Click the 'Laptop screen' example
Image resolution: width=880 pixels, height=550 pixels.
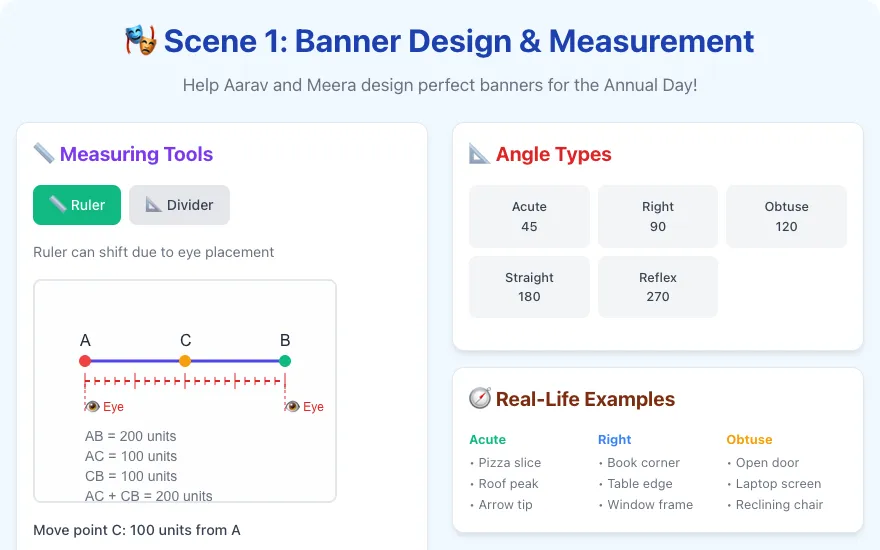778,484
